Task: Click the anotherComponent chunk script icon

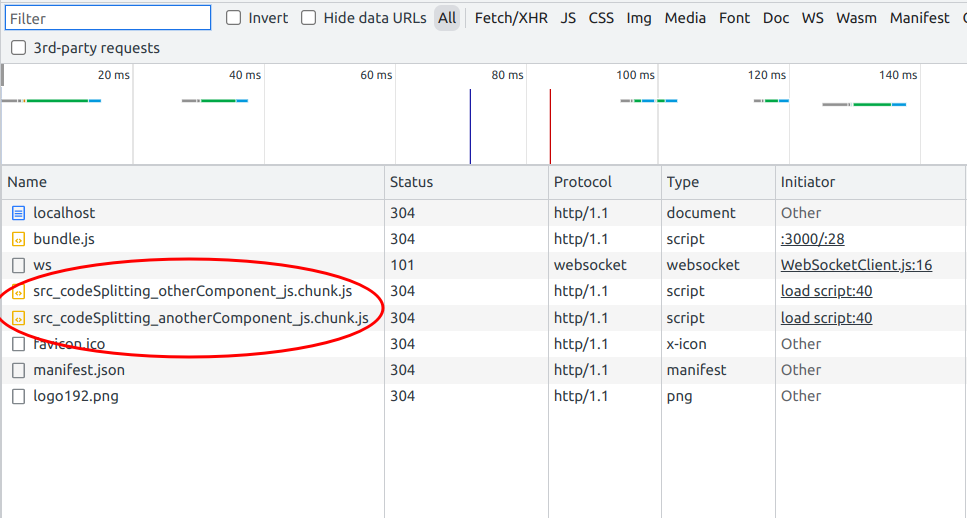Action: [x=18, y=318]
